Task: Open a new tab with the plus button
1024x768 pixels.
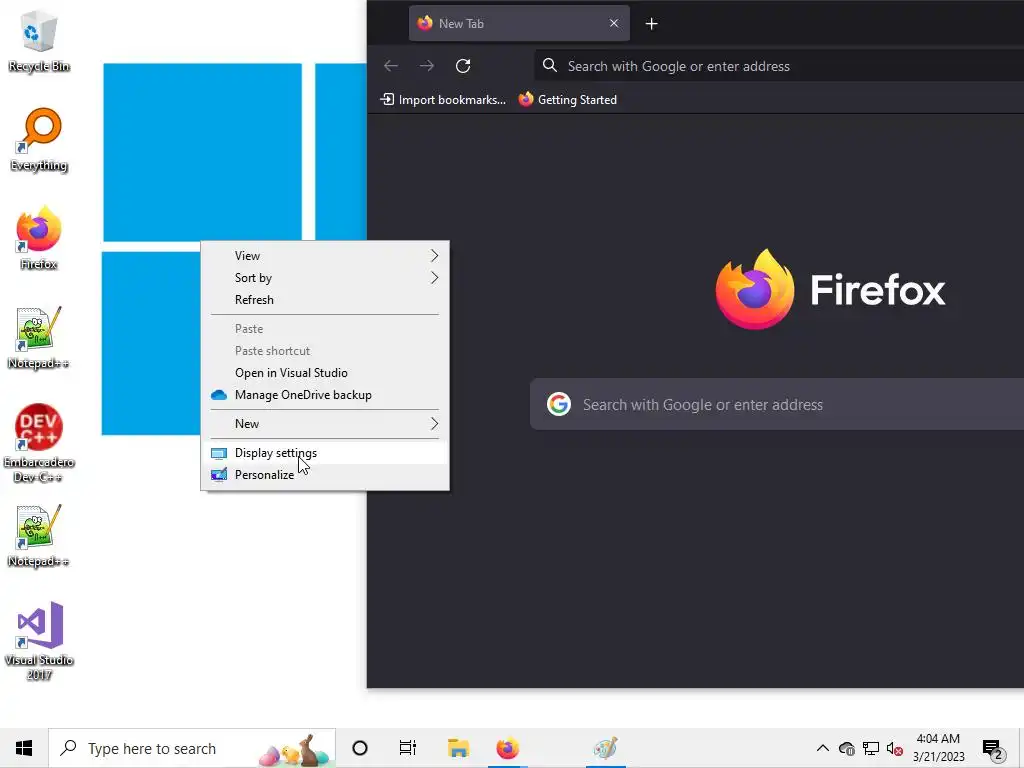Action: coord(651,24)
